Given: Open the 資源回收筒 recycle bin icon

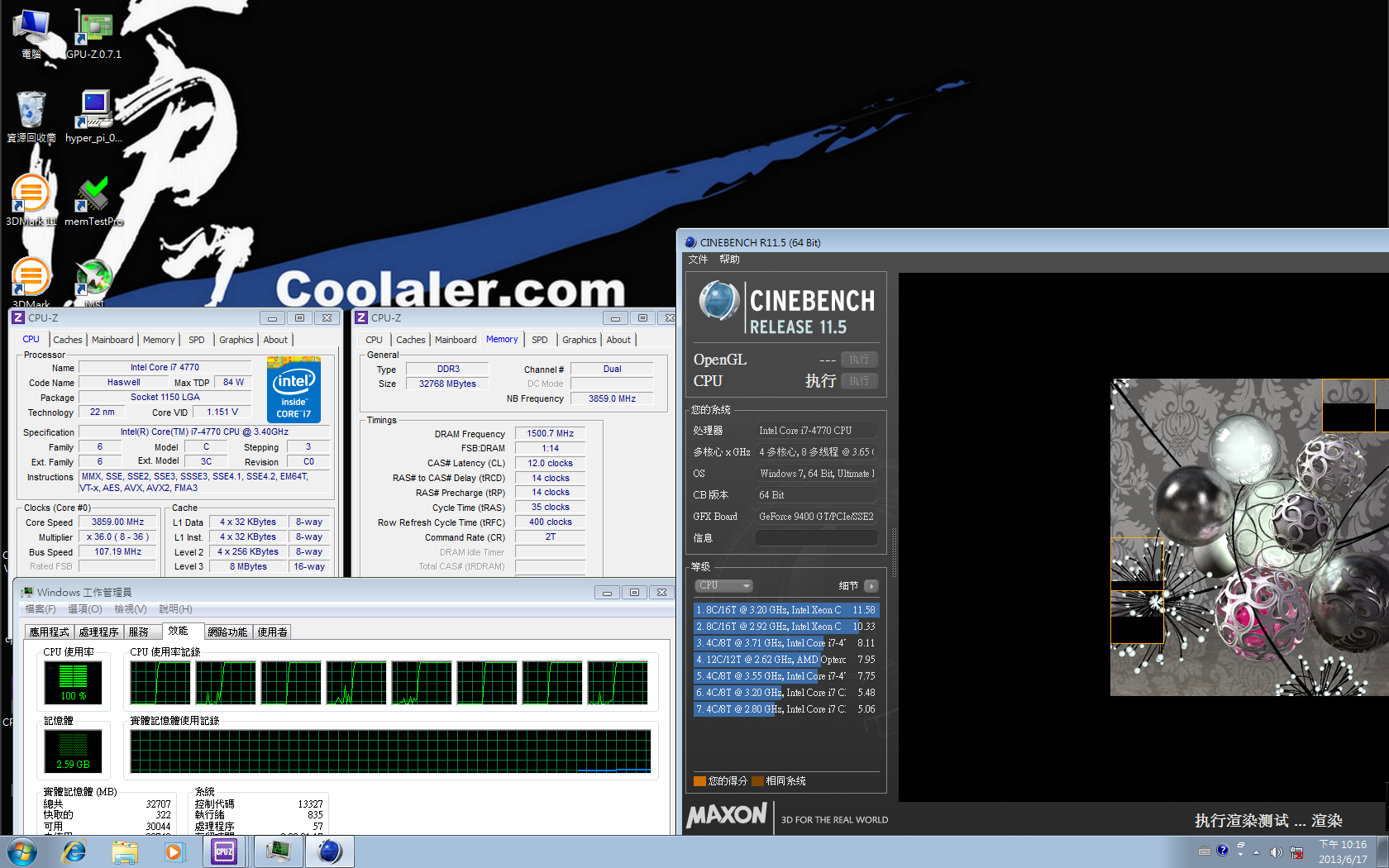Looking at the screenshot, I should tap(31, 117).
